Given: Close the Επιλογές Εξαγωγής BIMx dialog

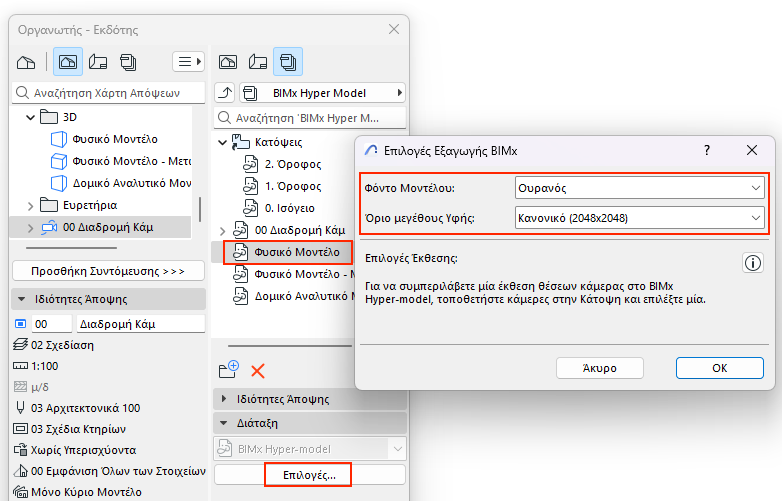Looking at the screenshot, I should pos(752,150).
